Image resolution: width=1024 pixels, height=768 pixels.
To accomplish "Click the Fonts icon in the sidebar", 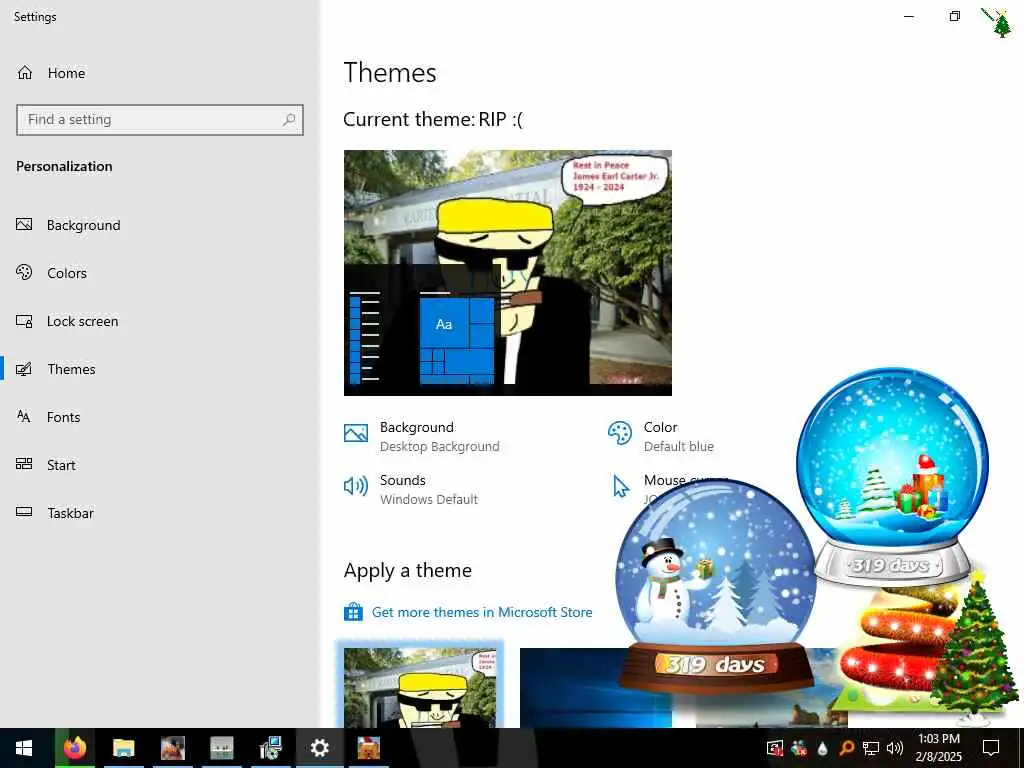I will coord(24,417).
